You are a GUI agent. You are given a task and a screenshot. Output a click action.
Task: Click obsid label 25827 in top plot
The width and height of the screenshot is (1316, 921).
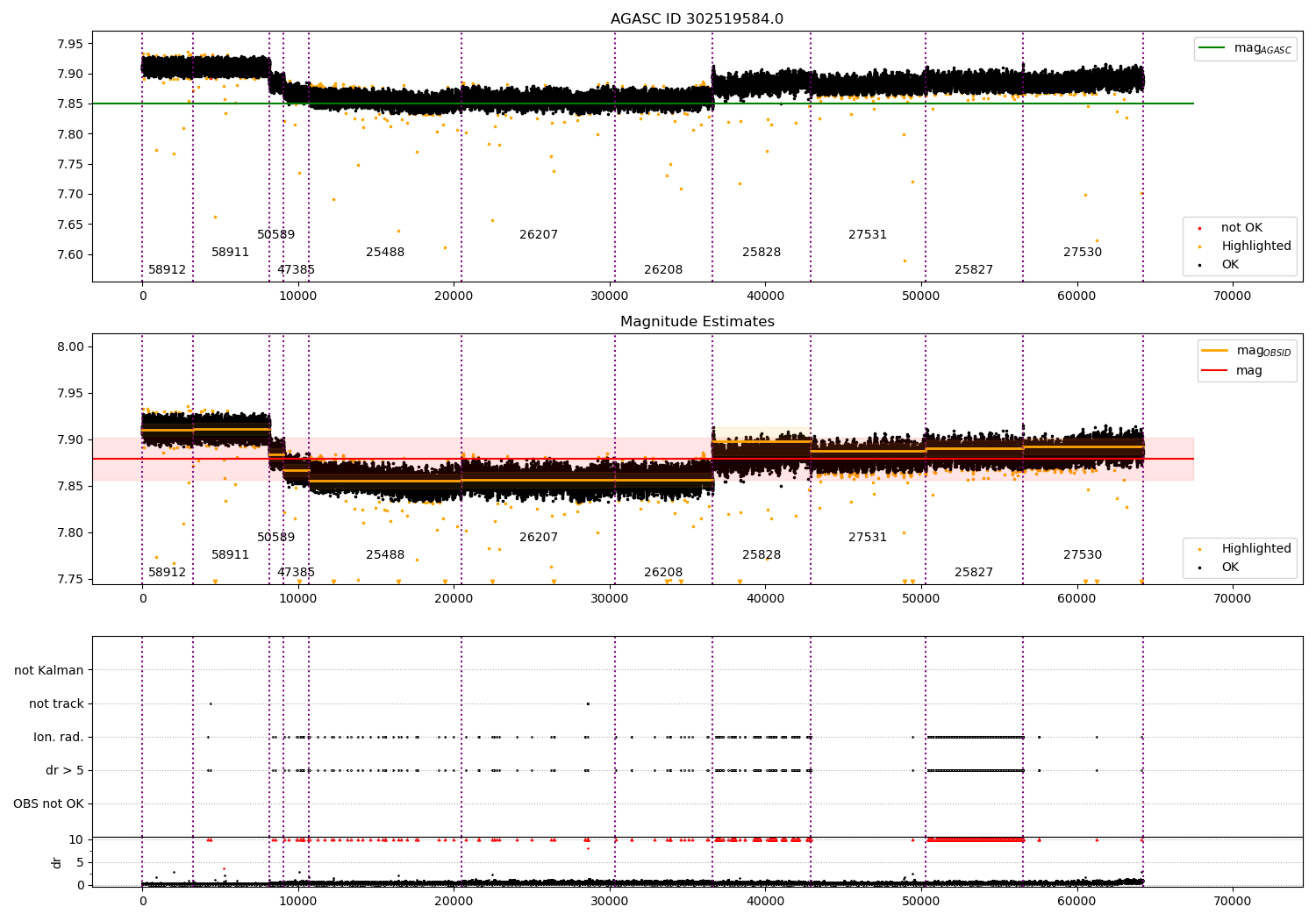pos(974,270)
